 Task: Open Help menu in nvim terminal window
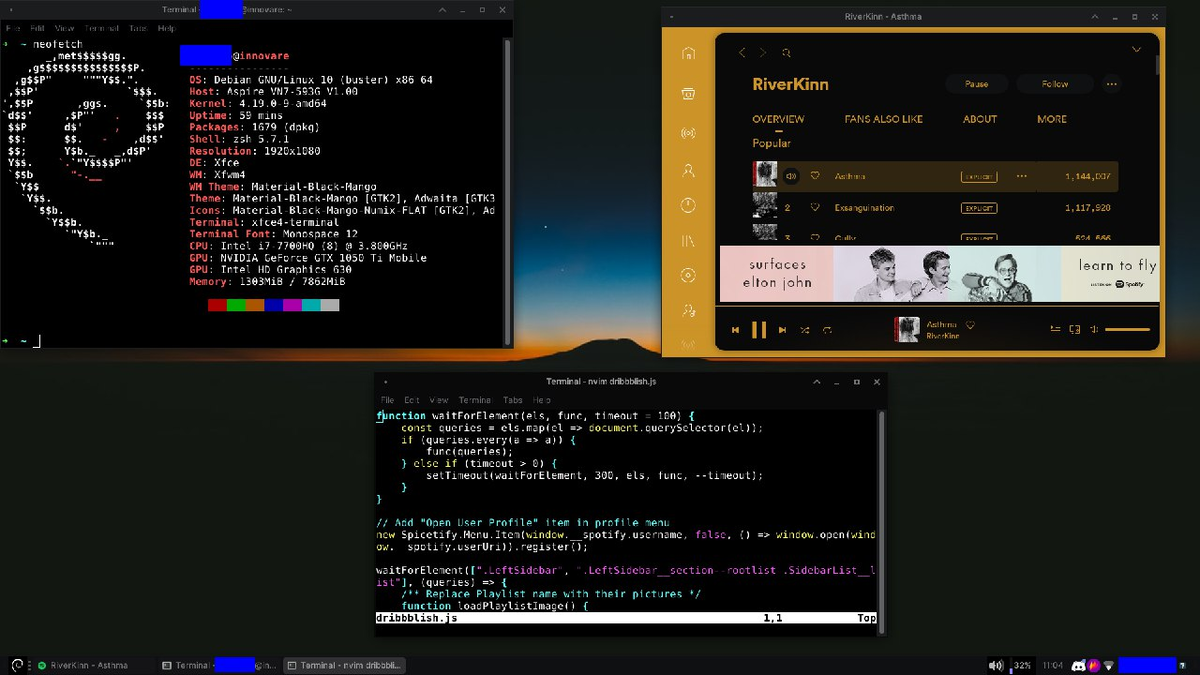[542, 400]
